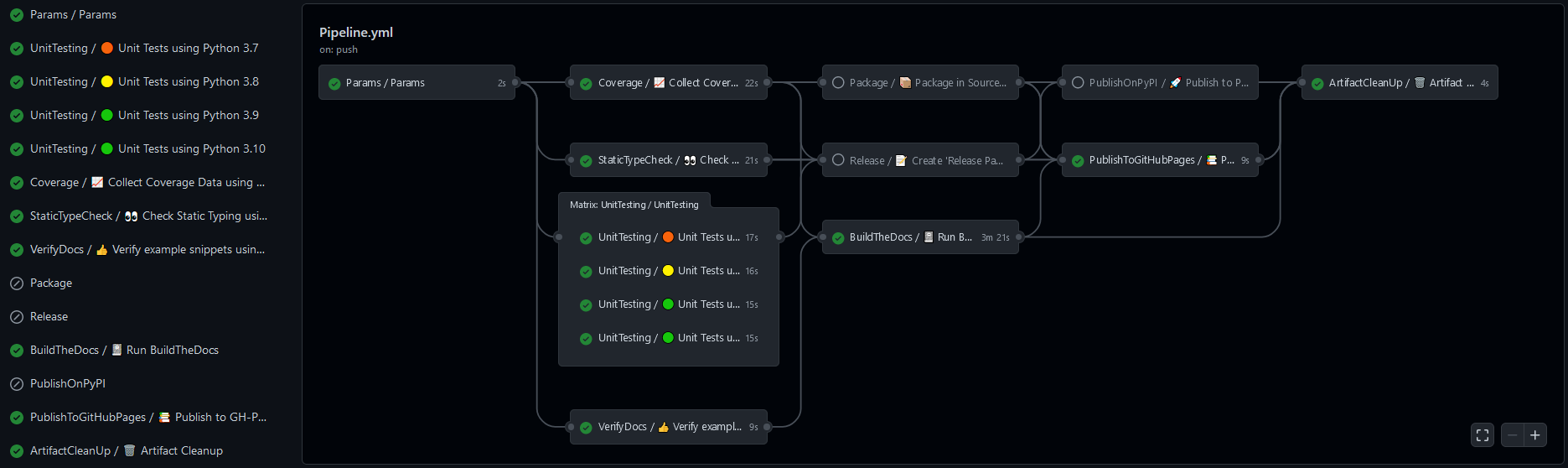Click skipped status icon beside sidebar Release
The width and height of the screenshot is (1568, 468).
pyautogui.click(x=17, y=317)
